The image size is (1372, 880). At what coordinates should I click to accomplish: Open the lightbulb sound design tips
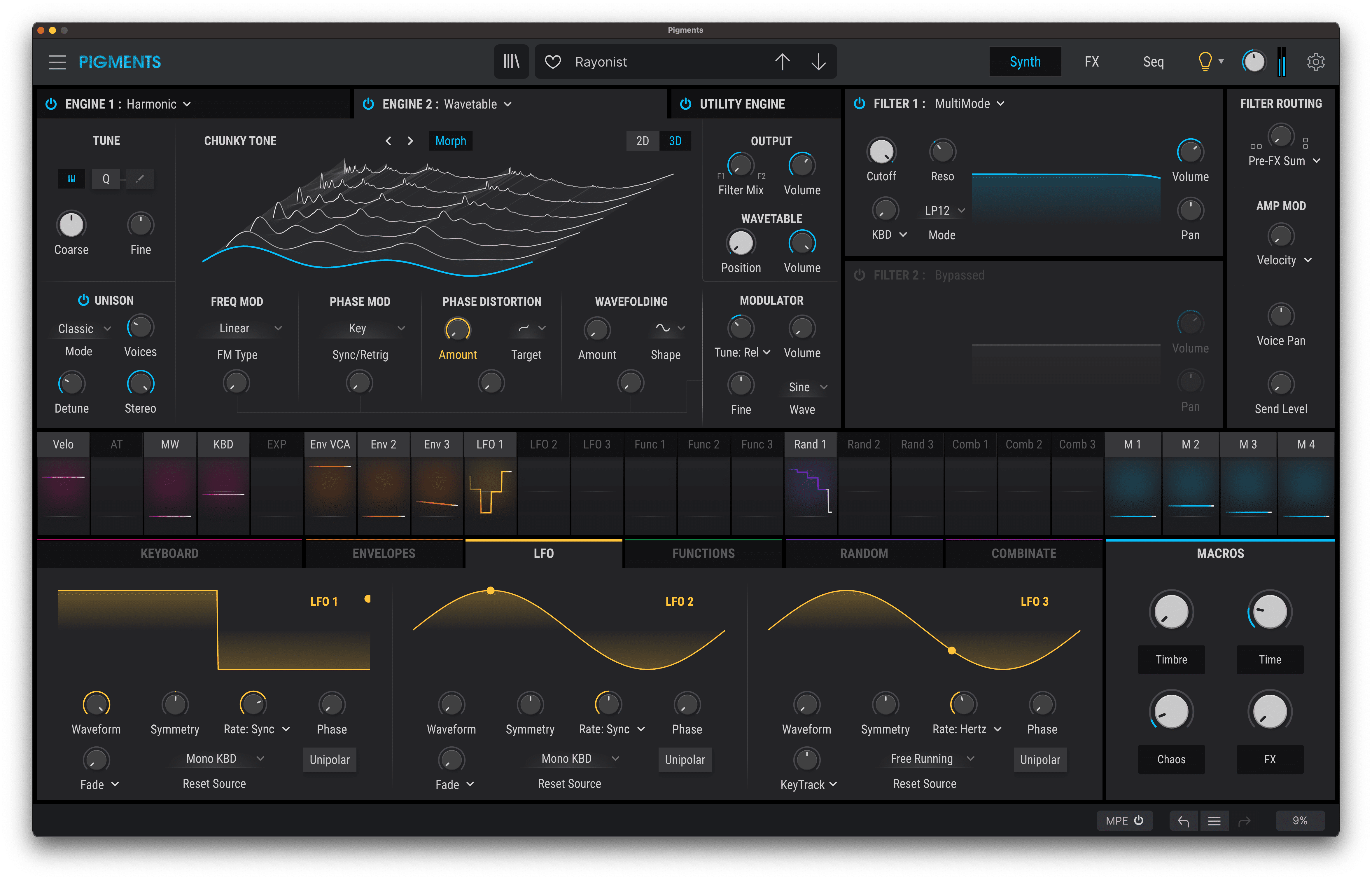(x=1205, y=62)
